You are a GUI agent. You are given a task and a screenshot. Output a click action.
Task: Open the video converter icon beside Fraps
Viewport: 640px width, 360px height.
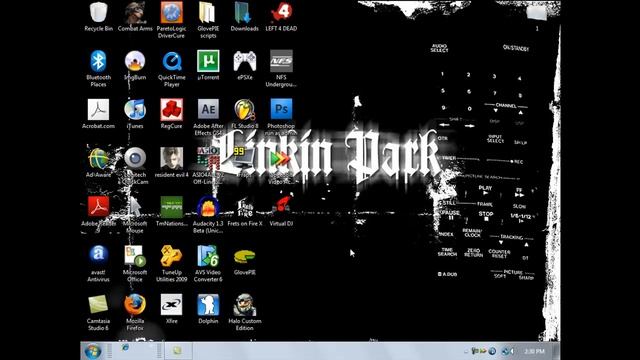[x=281, y=166]
